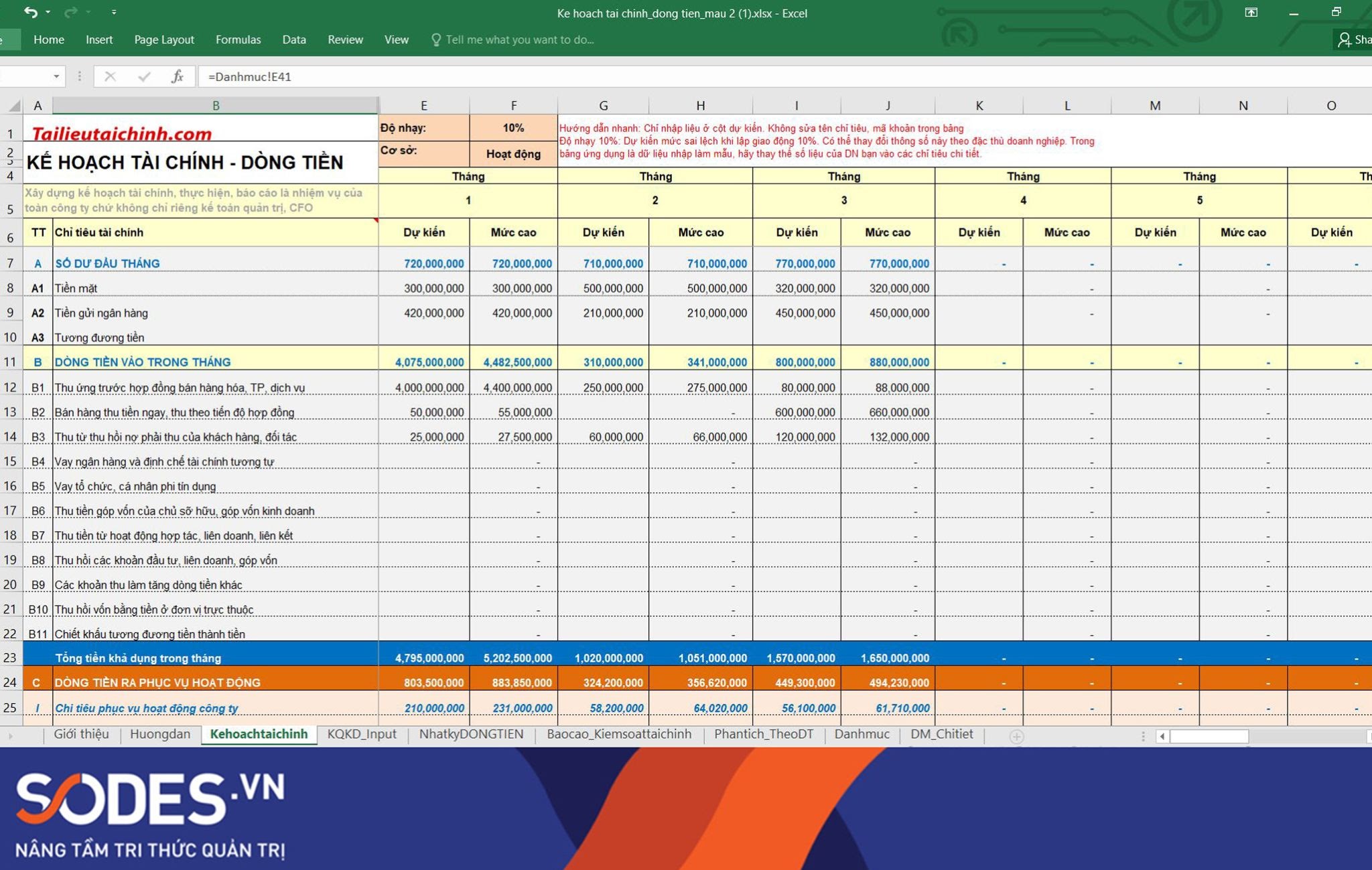Click the Undo arrow in the title bar

coord(30,12)
